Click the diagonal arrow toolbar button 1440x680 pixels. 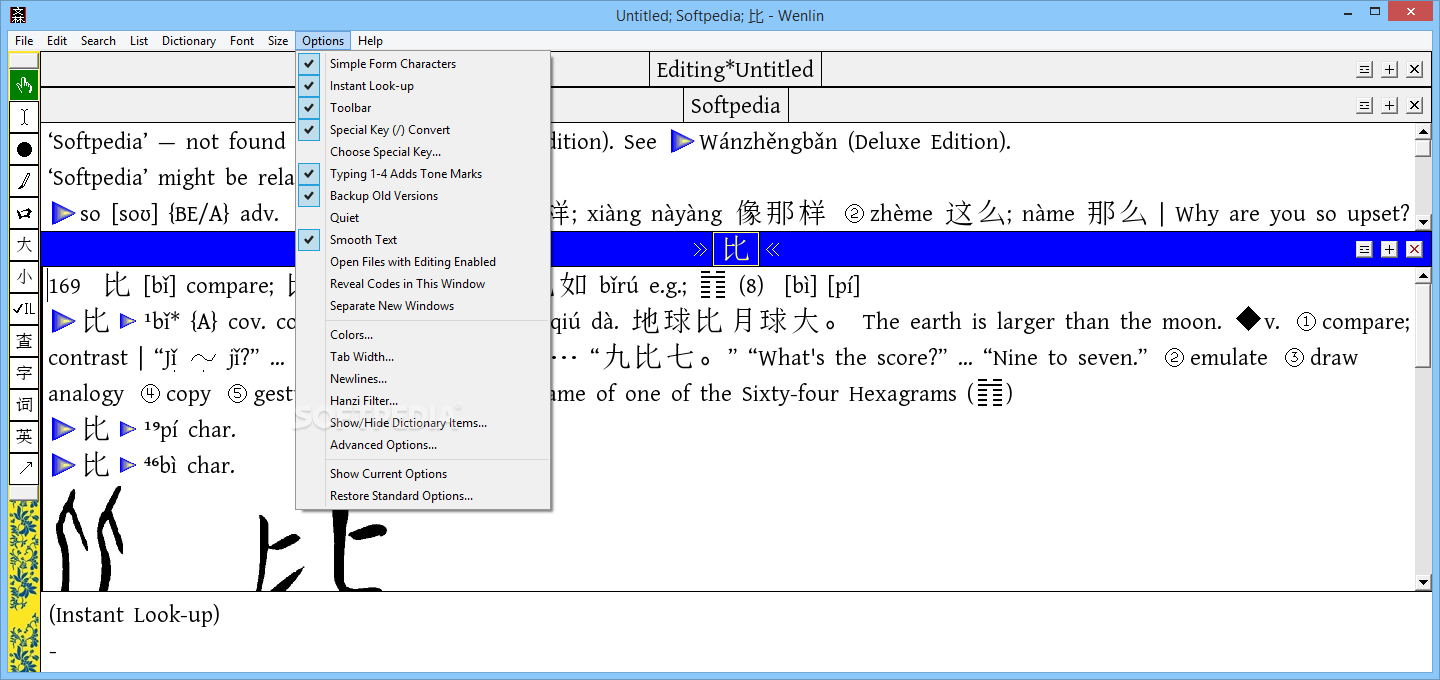click(x=24, y=469)
